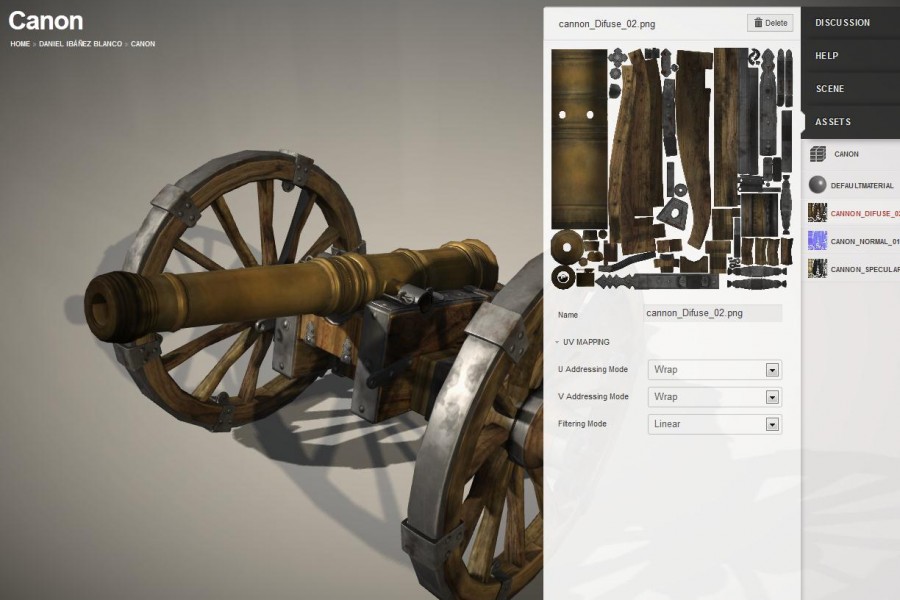Open the Filtering Mode dropdown
This screenshot has width=900, height=600.
(x=714, y=424)
